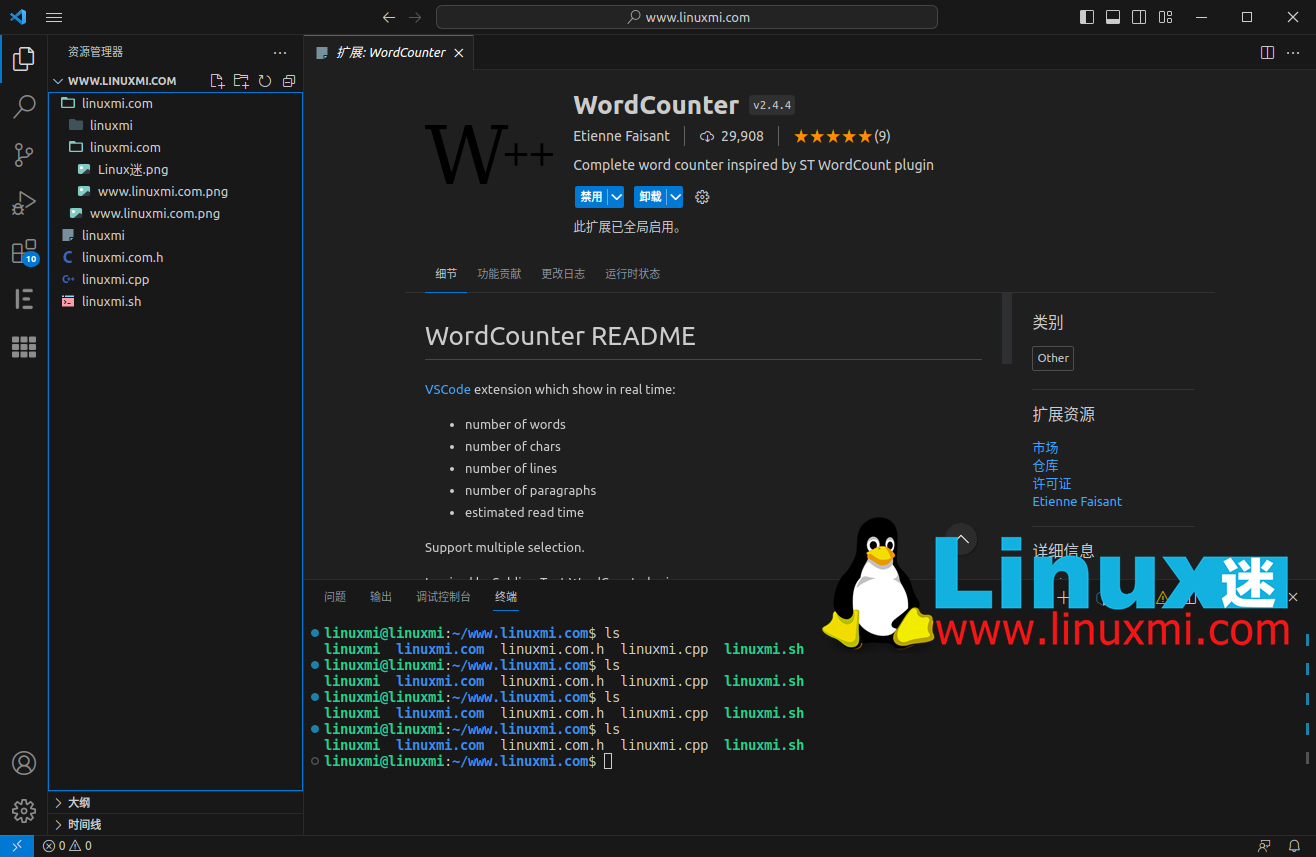Create a new file in Explorer
The image size is (1316, 857).
coord(217,81)
